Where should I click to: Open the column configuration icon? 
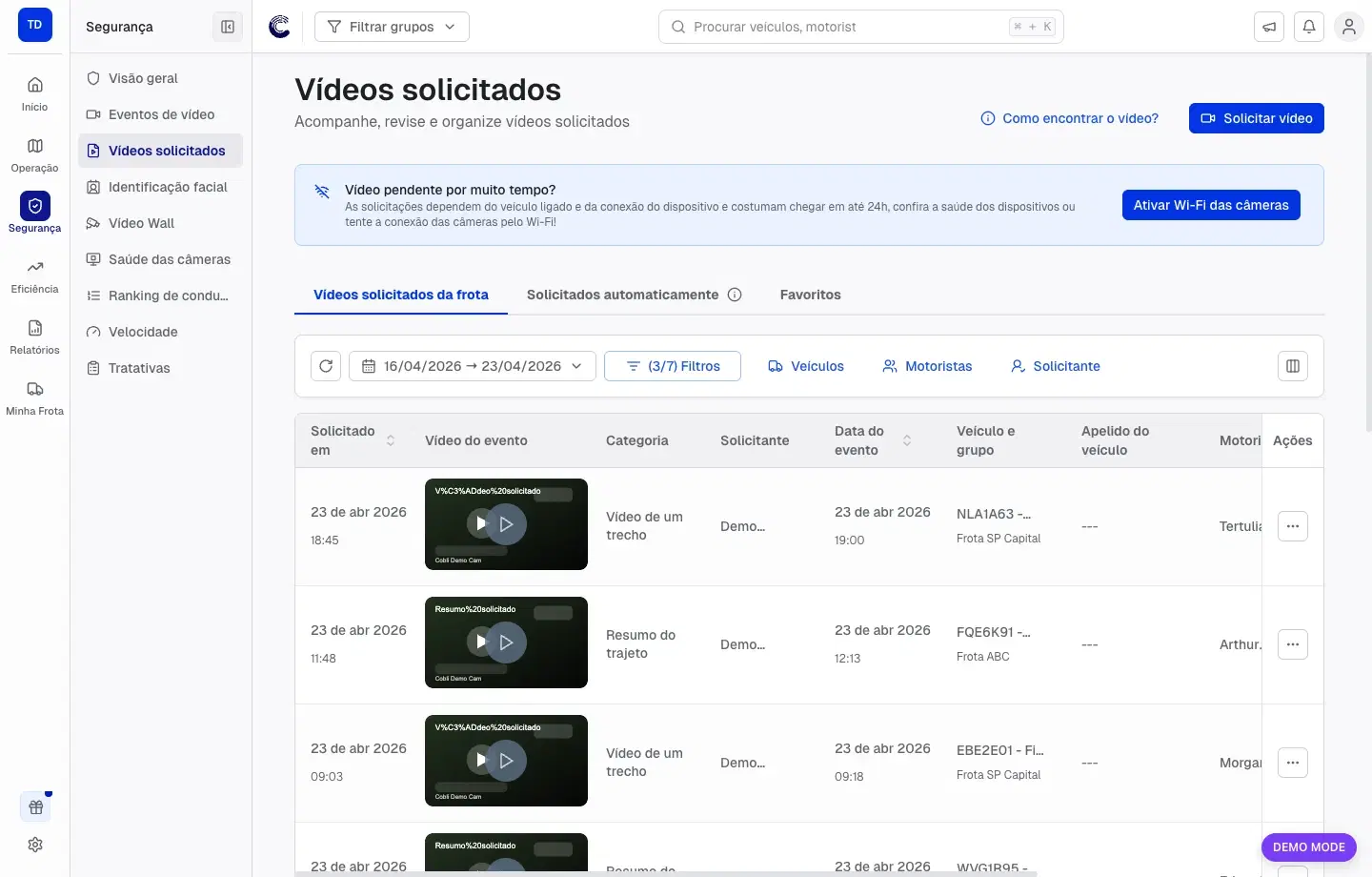(1293, 366)
